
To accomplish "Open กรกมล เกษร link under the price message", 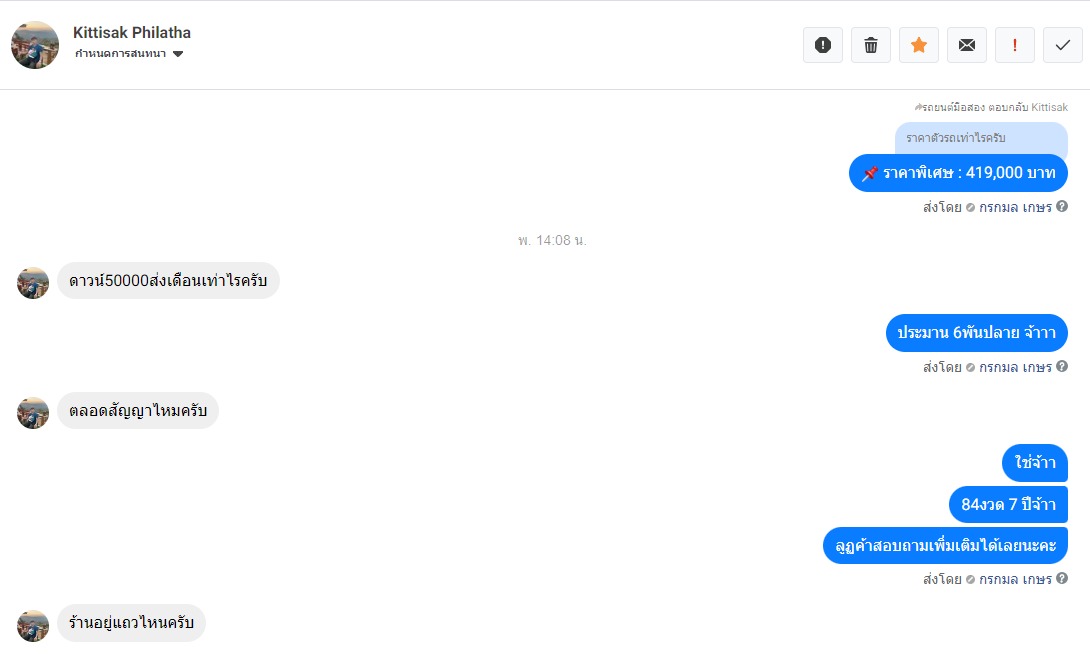I will click(1015, 207).
